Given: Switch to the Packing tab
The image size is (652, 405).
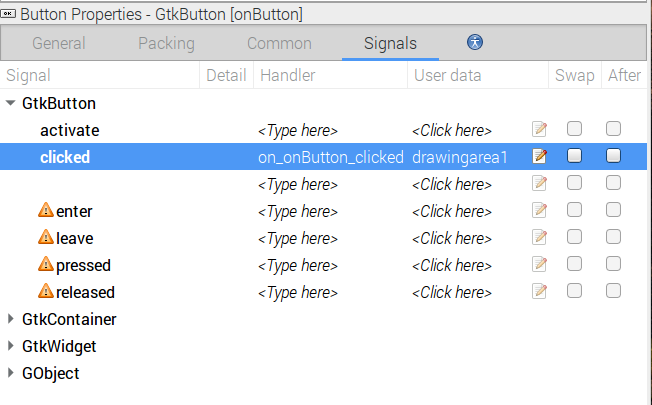Looking at the screenshot, I should point(166,44).
